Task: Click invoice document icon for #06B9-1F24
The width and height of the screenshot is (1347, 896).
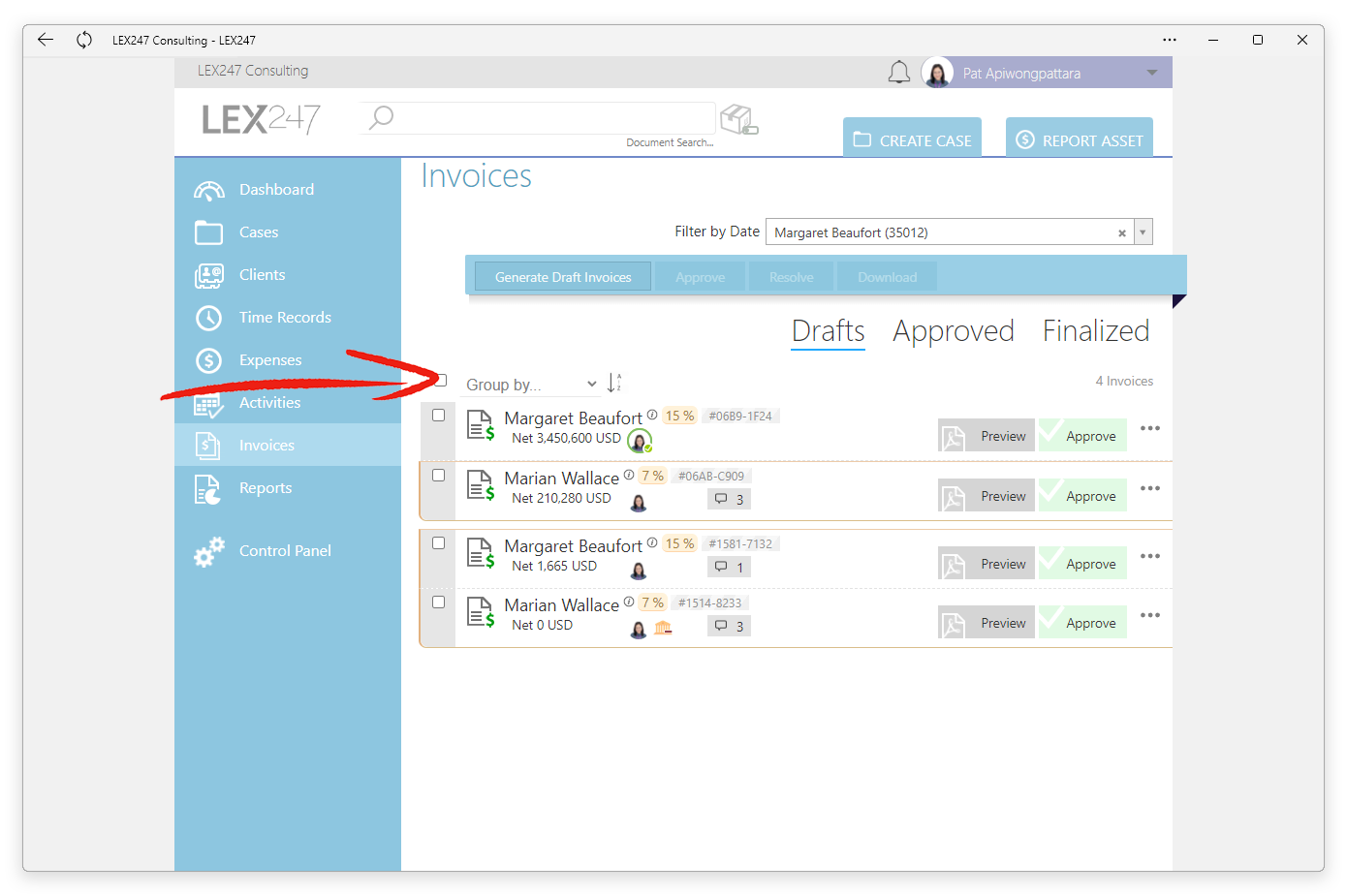Action: [x=481, y=425]
